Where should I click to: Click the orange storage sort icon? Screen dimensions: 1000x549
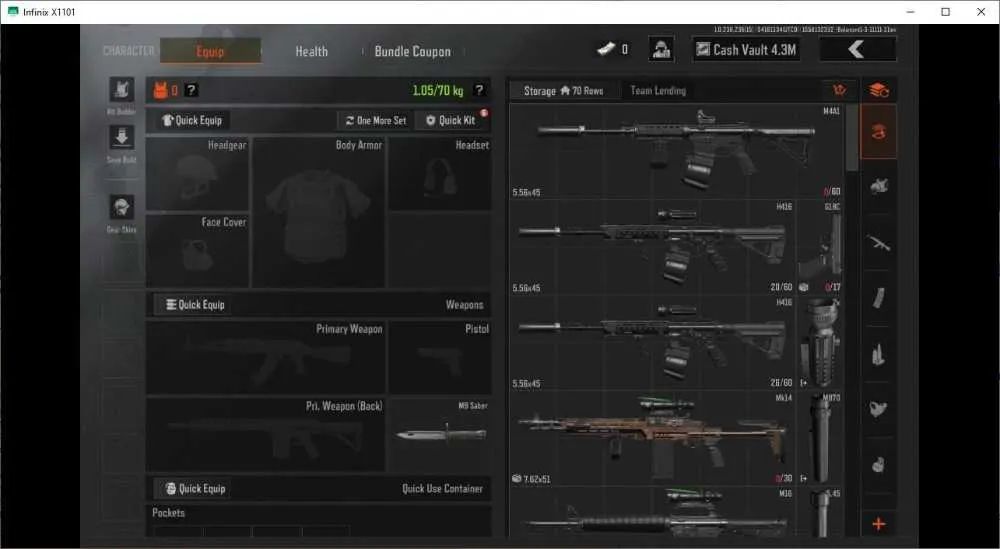[x=839, y=90]
